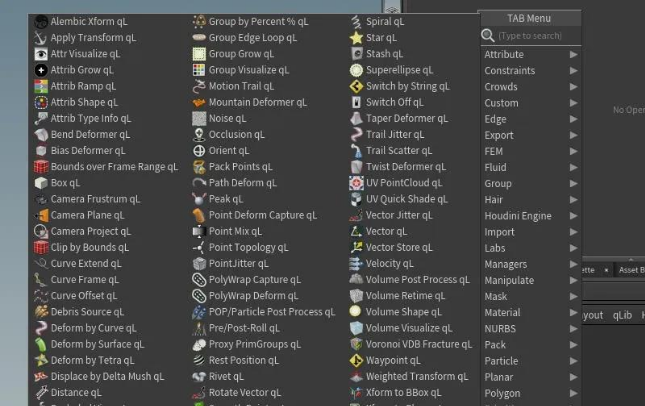Select the Apply Transform qL anchor icon

coord(41,38)
